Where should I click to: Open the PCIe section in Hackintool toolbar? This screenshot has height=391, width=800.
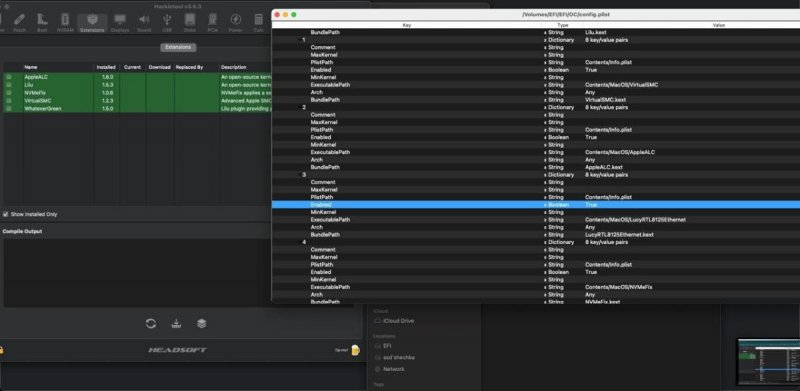pos(212,23)
